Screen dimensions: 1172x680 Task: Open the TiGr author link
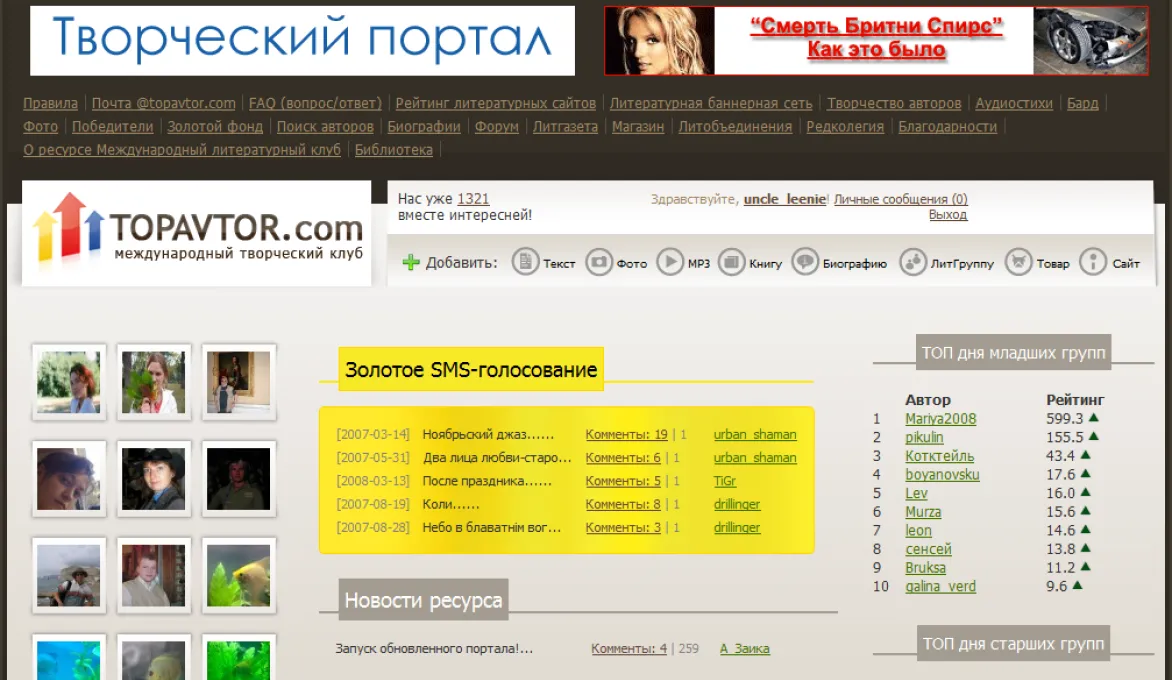pyautogui.click(x=724, y=480)
